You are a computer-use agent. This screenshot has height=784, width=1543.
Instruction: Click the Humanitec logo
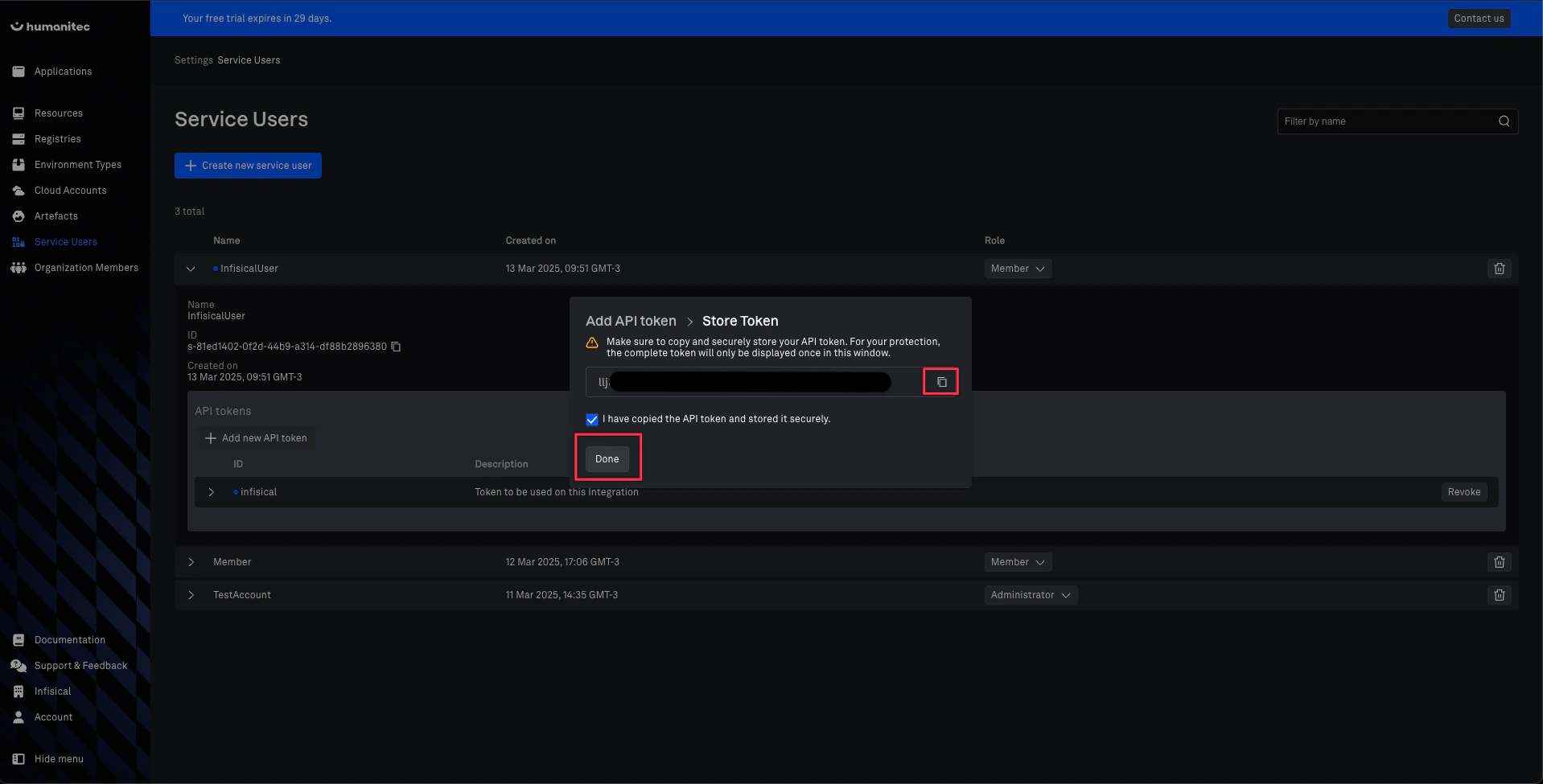tap(50, 27)
